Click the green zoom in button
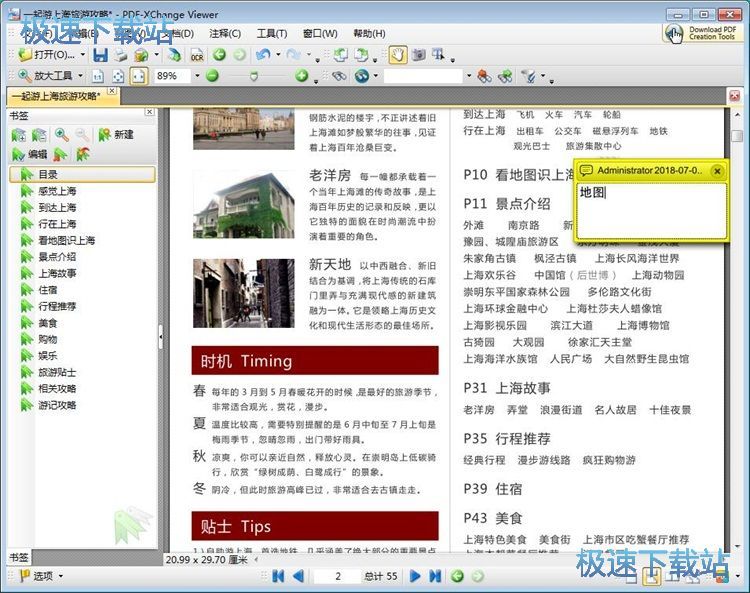 (302, 76)
